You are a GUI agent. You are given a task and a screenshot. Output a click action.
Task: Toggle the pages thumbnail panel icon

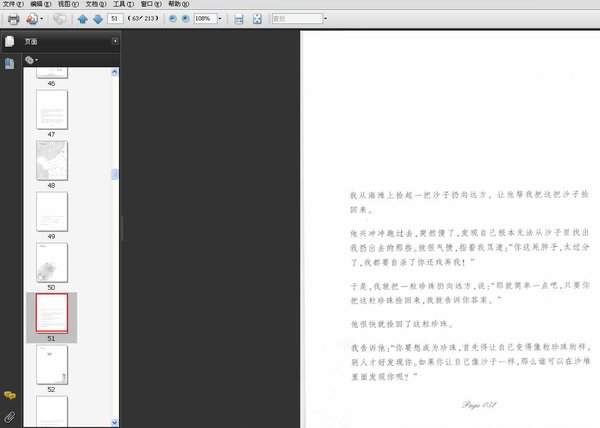click(x=10, y=41)
